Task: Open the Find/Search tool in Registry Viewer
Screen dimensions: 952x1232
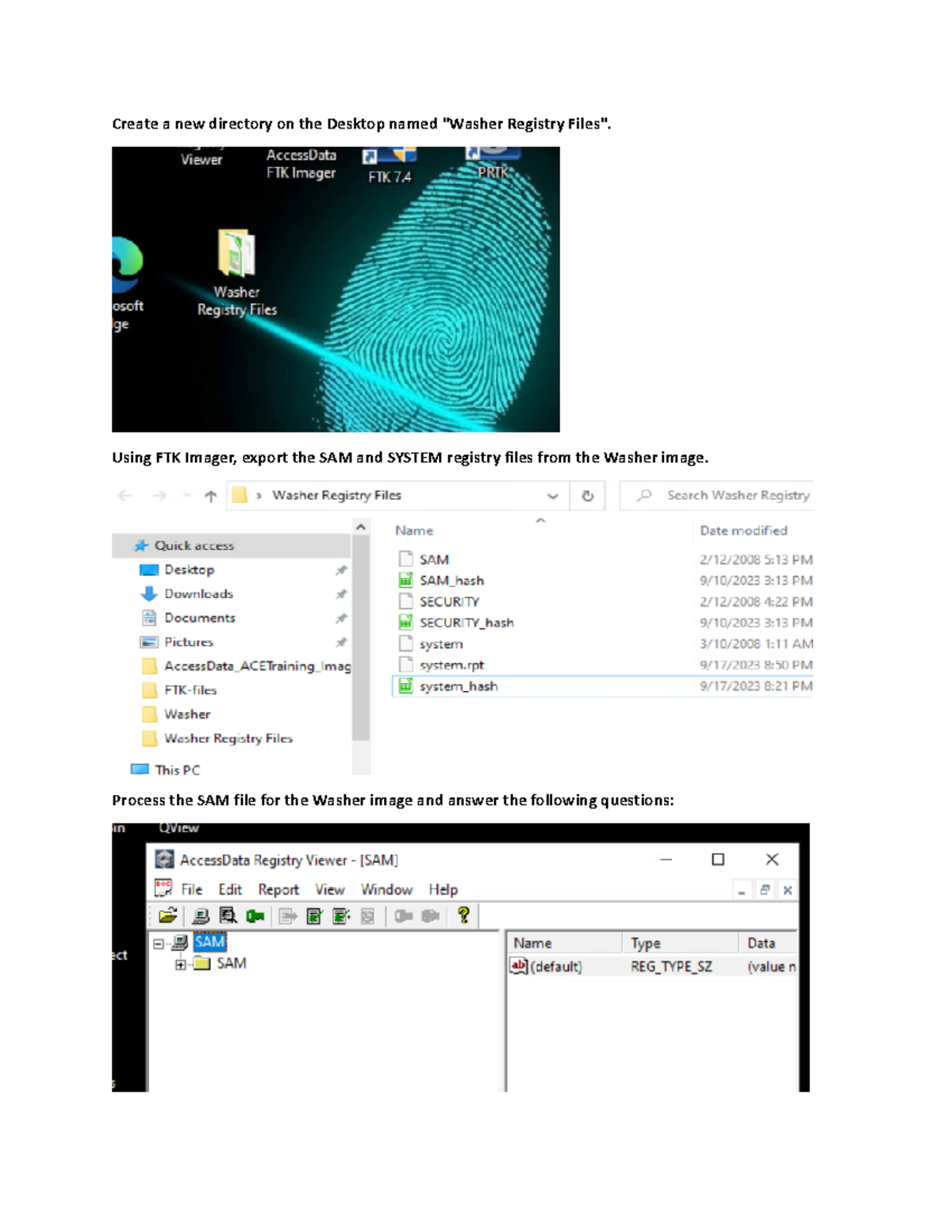Action: click(x=228, y=915)
